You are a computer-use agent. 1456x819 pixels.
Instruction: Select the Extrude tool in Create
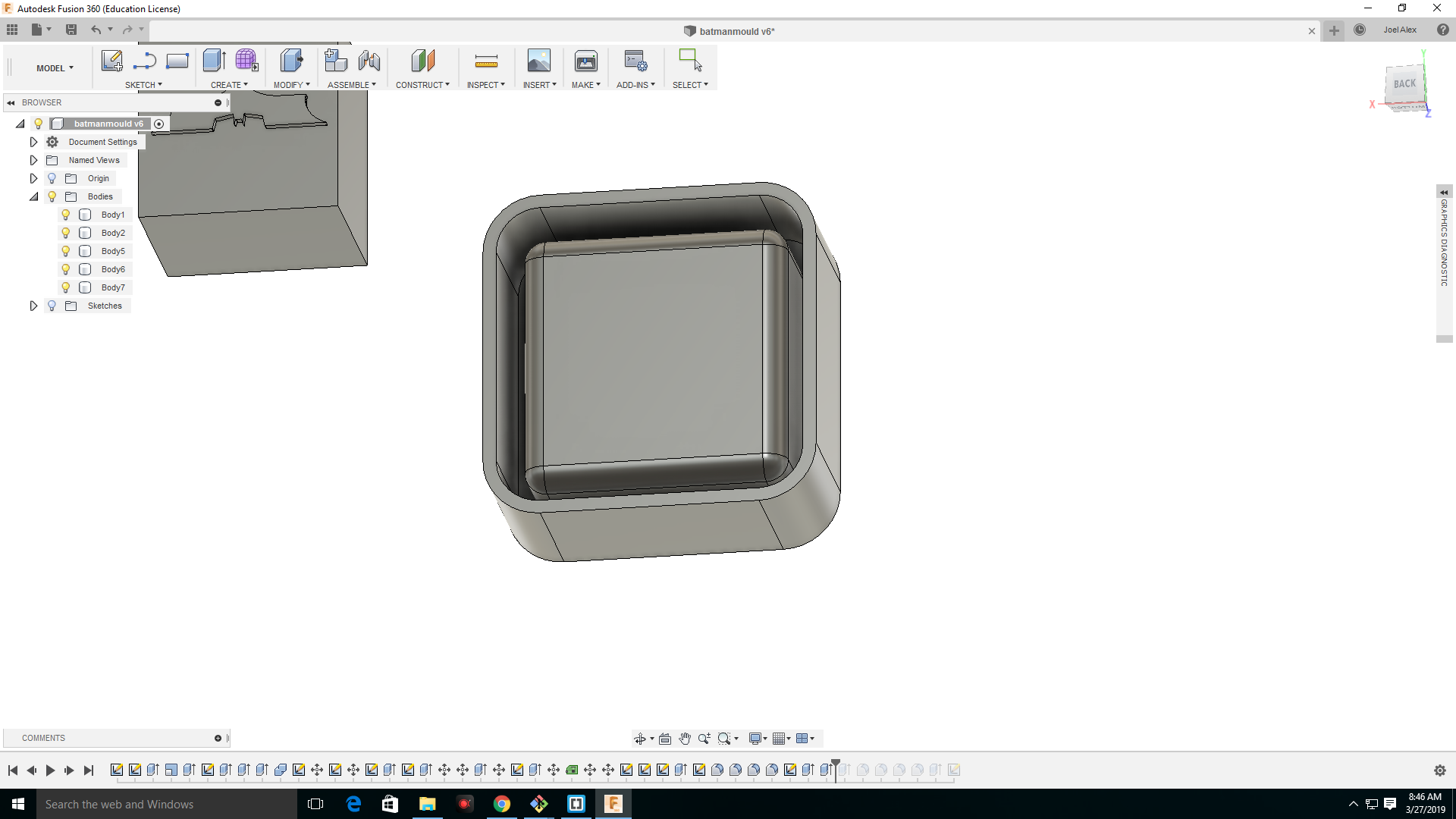[x=214, y=61]
